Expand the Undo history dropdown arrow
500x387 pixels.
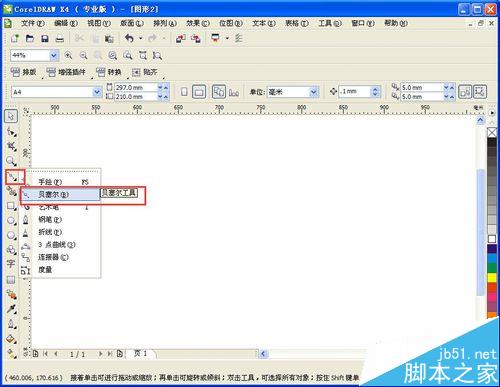141,39
